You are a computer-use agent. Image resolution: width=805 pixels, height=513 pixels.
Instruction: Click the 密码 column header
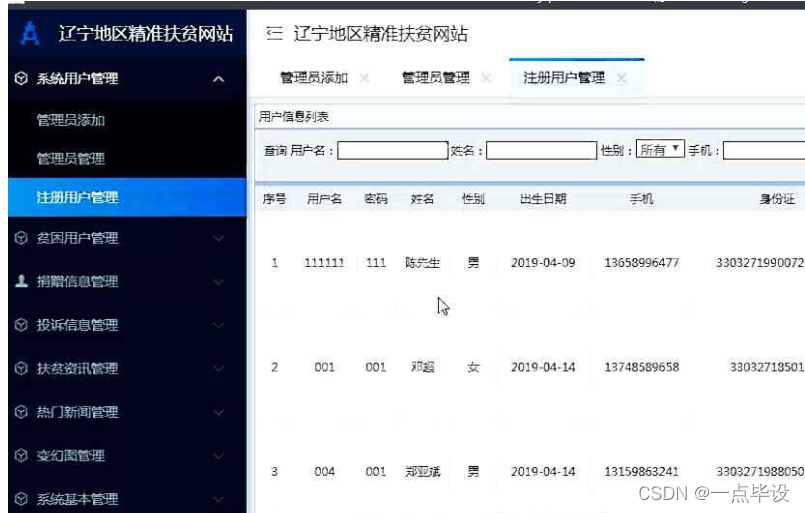[x=376, y=199]
